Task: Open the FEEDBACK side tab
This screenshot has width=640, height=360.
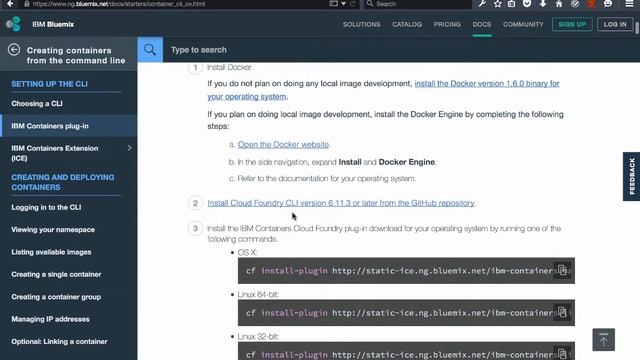Action: (631, 176)
